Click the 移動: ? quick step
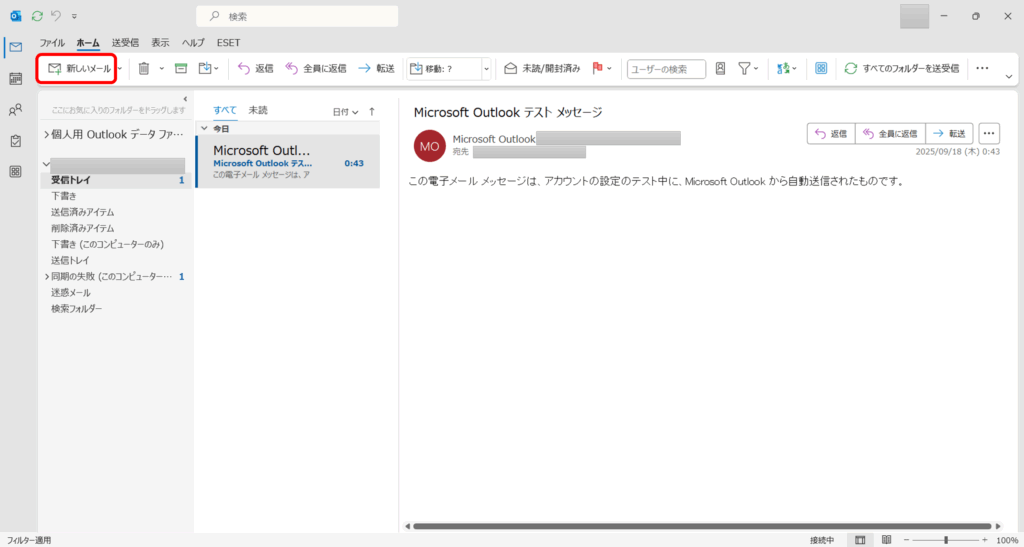1024x547 pixels. 443,68
